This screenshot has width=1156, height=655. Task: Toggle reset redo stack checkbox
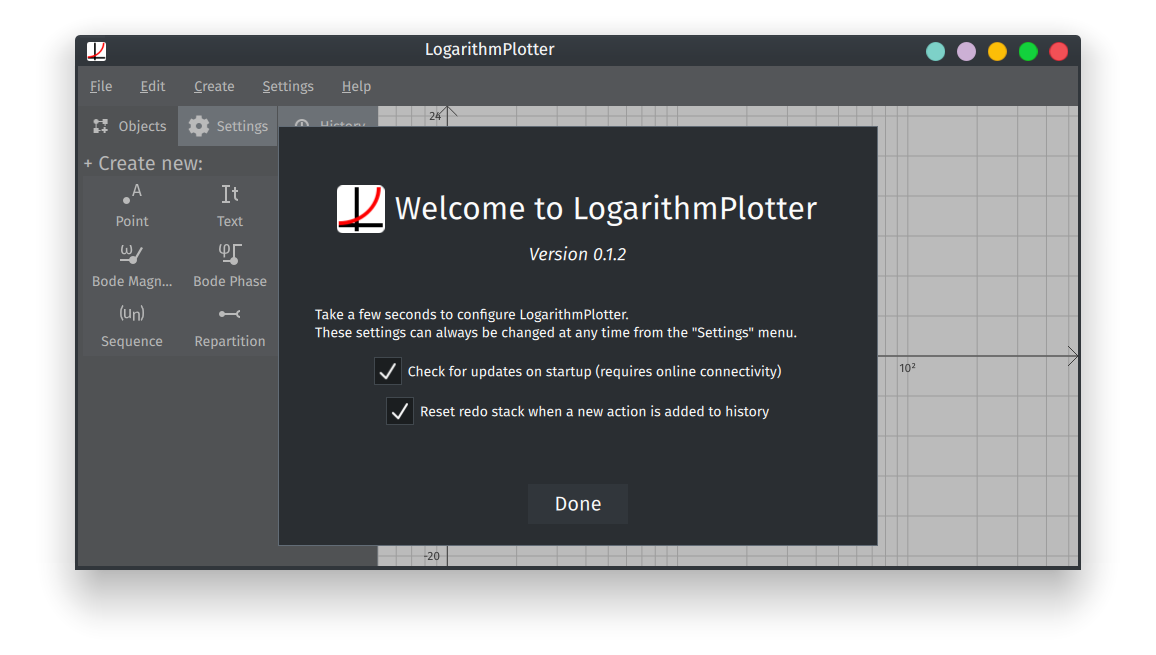(x=400, y=412)
